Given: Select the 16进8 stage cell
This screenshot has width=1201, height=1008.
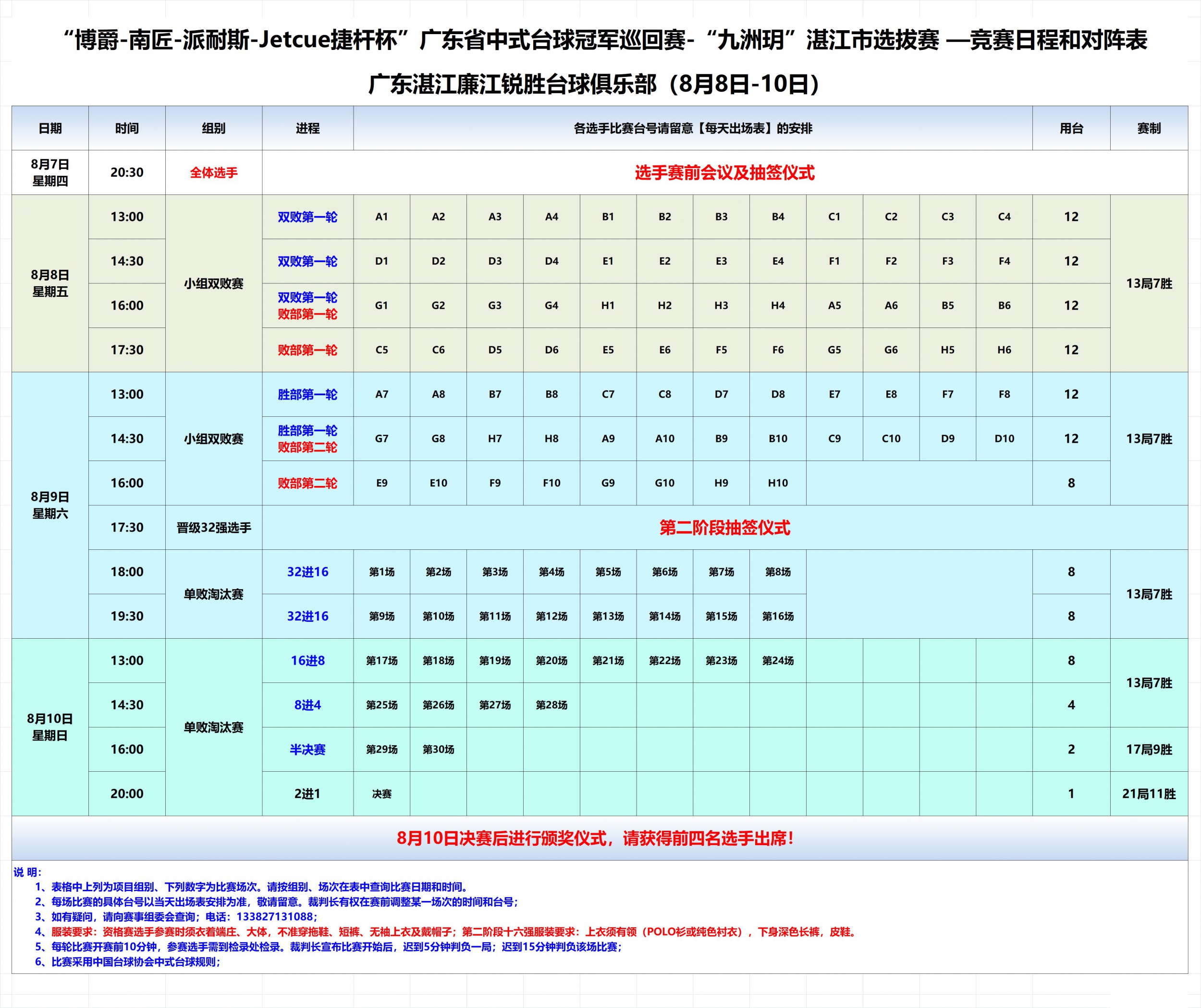Looking at the screenshot, I should click(307, 660).
